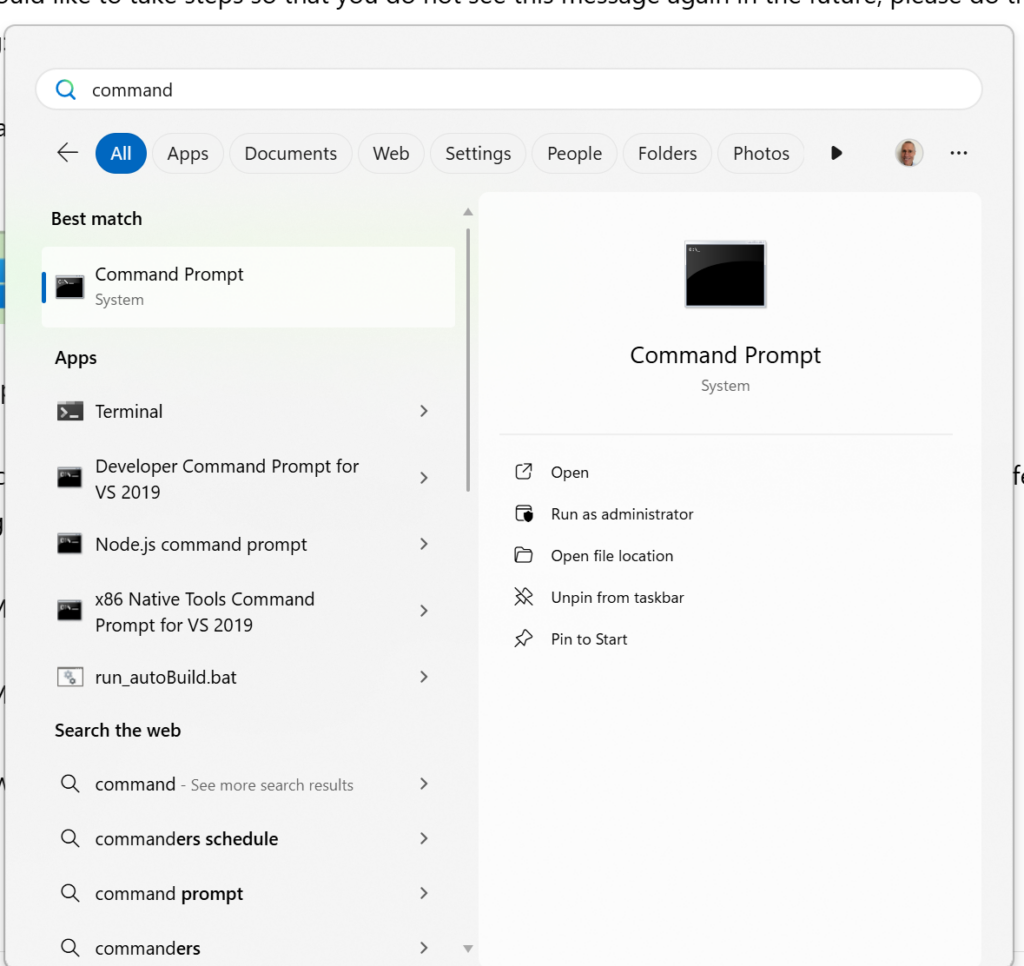Expand 'command - See more search results' chevron
This screenshot has width=1024, height=966.
click(x=424, y=784)
